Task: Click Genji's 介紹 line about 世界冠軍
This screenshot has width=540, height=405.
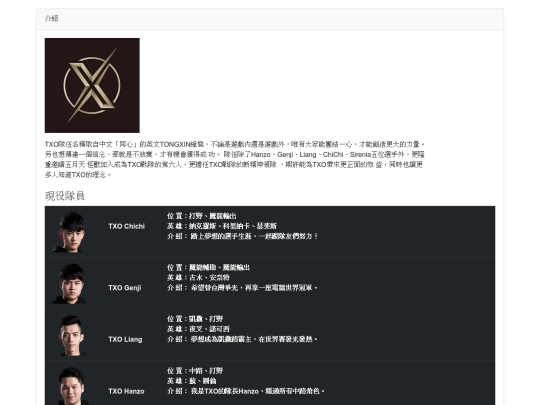Action: (242, 288)
